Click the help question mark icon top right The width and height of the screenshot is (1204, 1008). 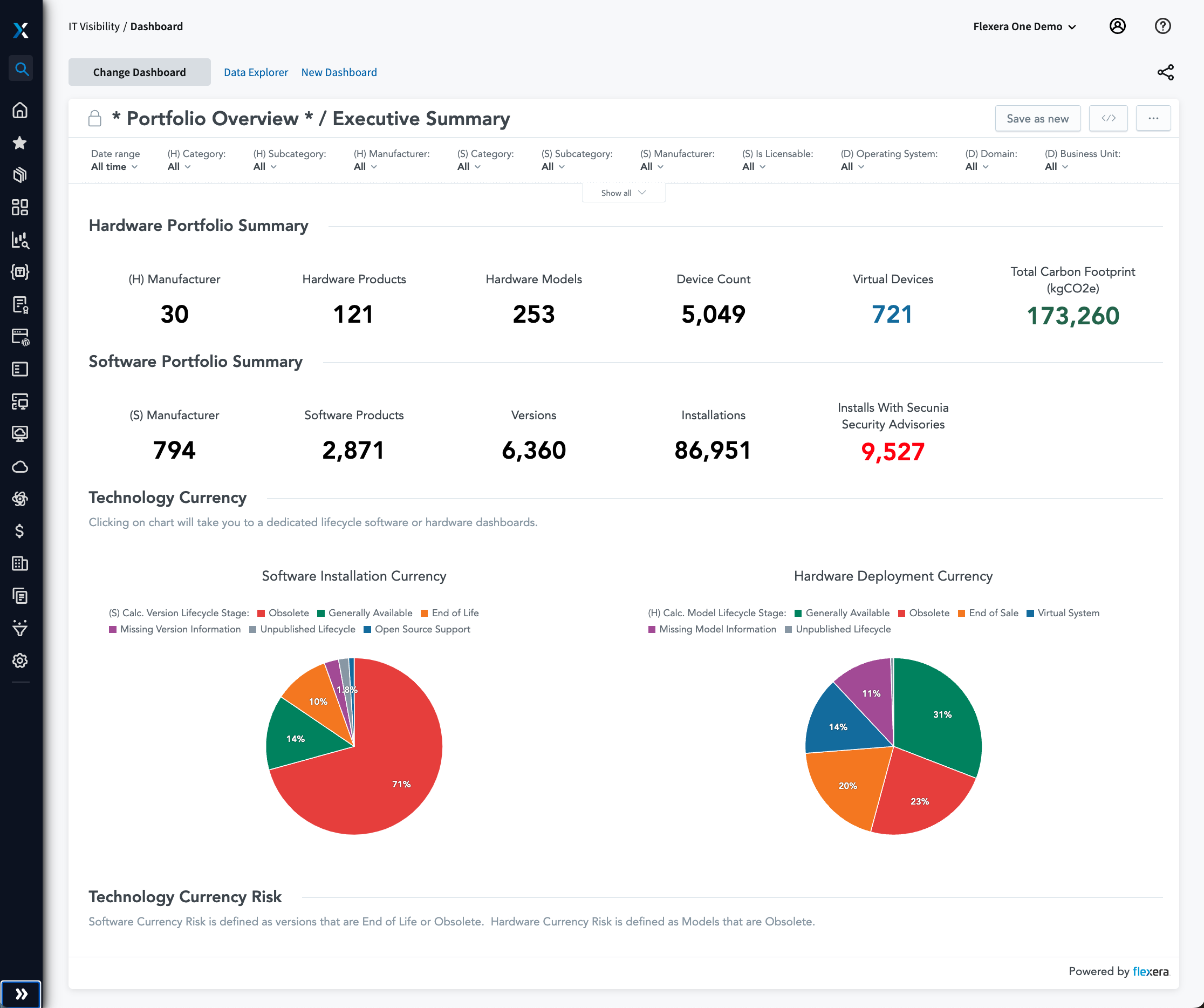point(1163,27)
